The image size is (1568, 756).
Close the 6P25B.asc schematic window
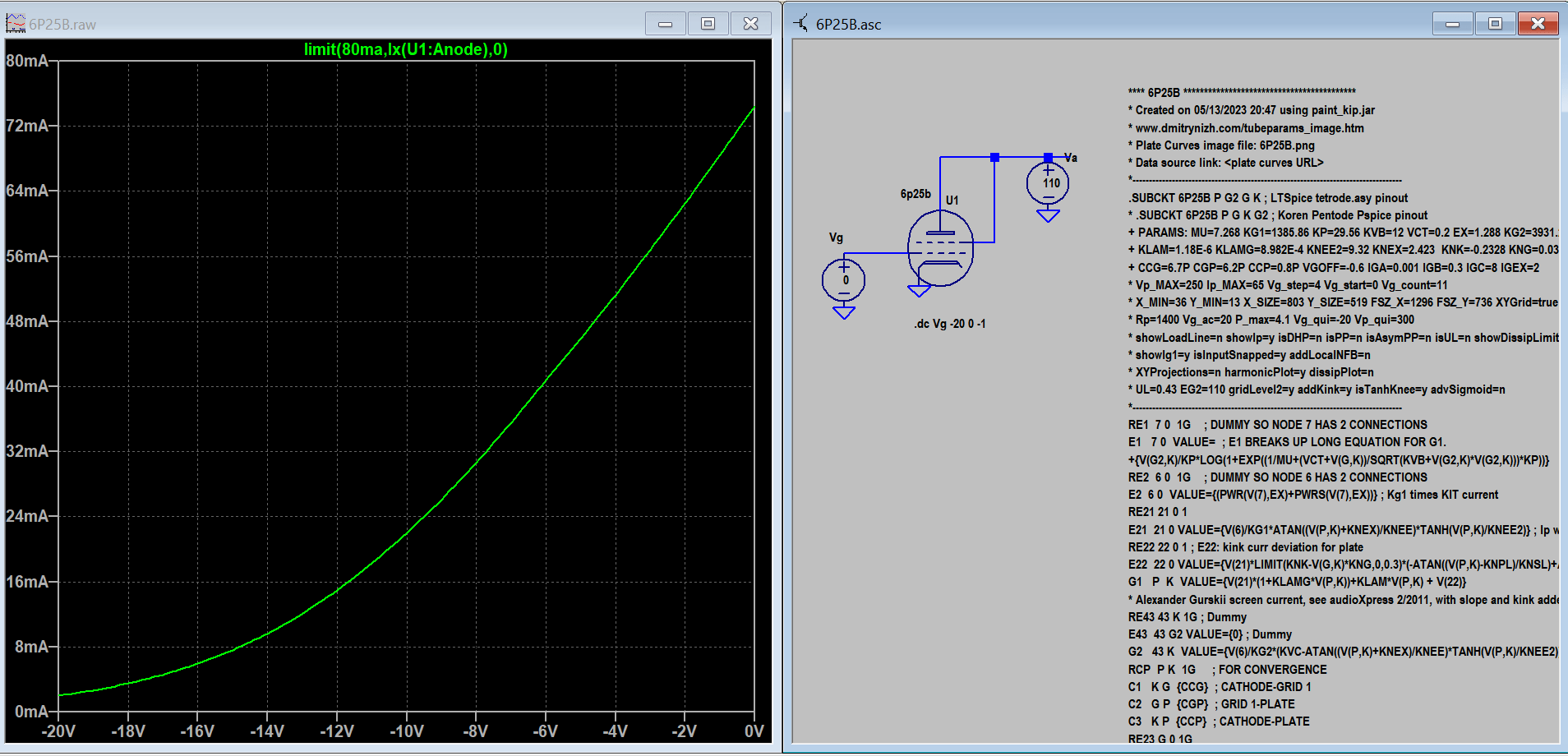1538,24
